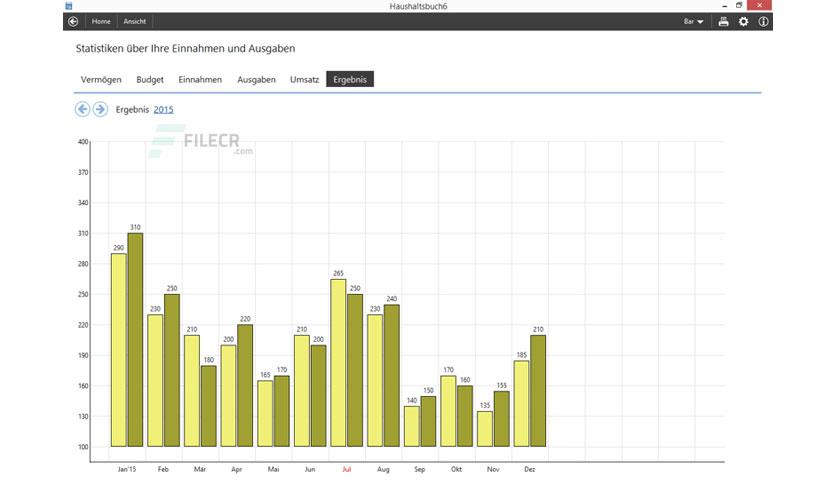Switch to the Umsatz tab
This screenshot has height=484, width=836.
[304, 79]
